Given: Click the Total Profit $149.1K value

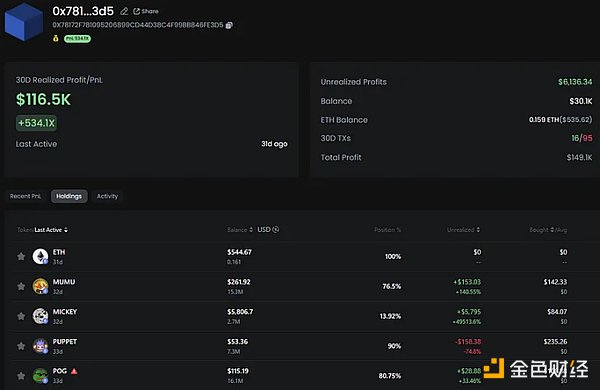Looking at the screenshot, I should [x=579, y=157].
